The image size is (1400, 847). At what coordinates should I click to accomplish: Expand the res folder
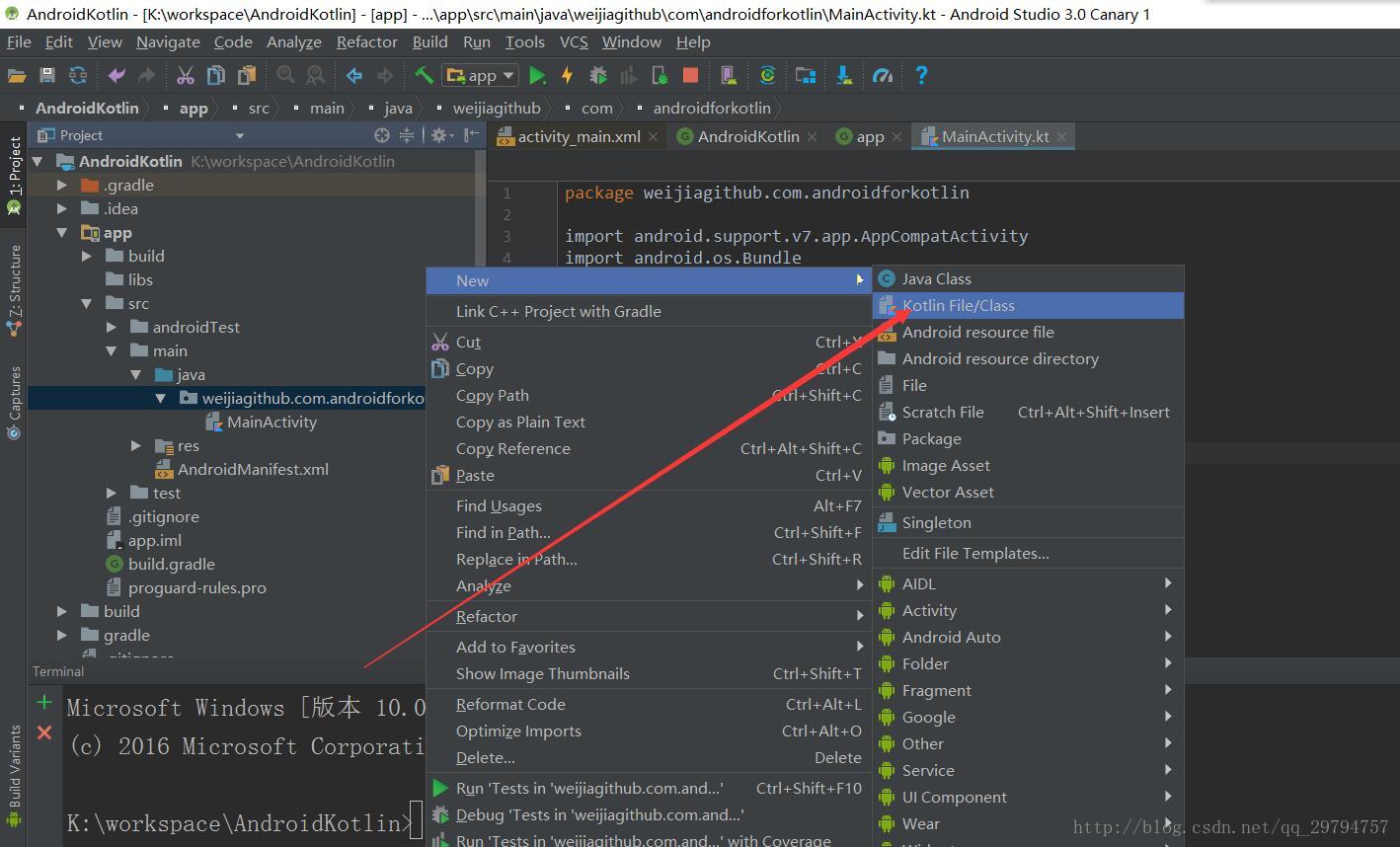tap(136, 445)
